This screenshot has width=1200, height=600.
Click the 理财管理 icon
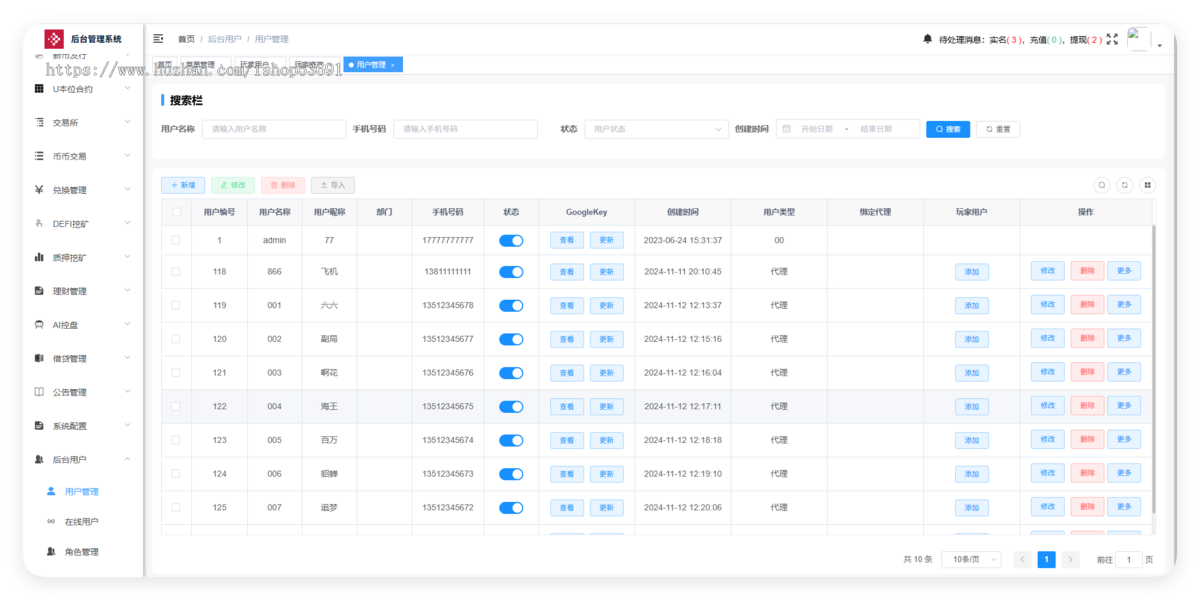coord(39,291)
